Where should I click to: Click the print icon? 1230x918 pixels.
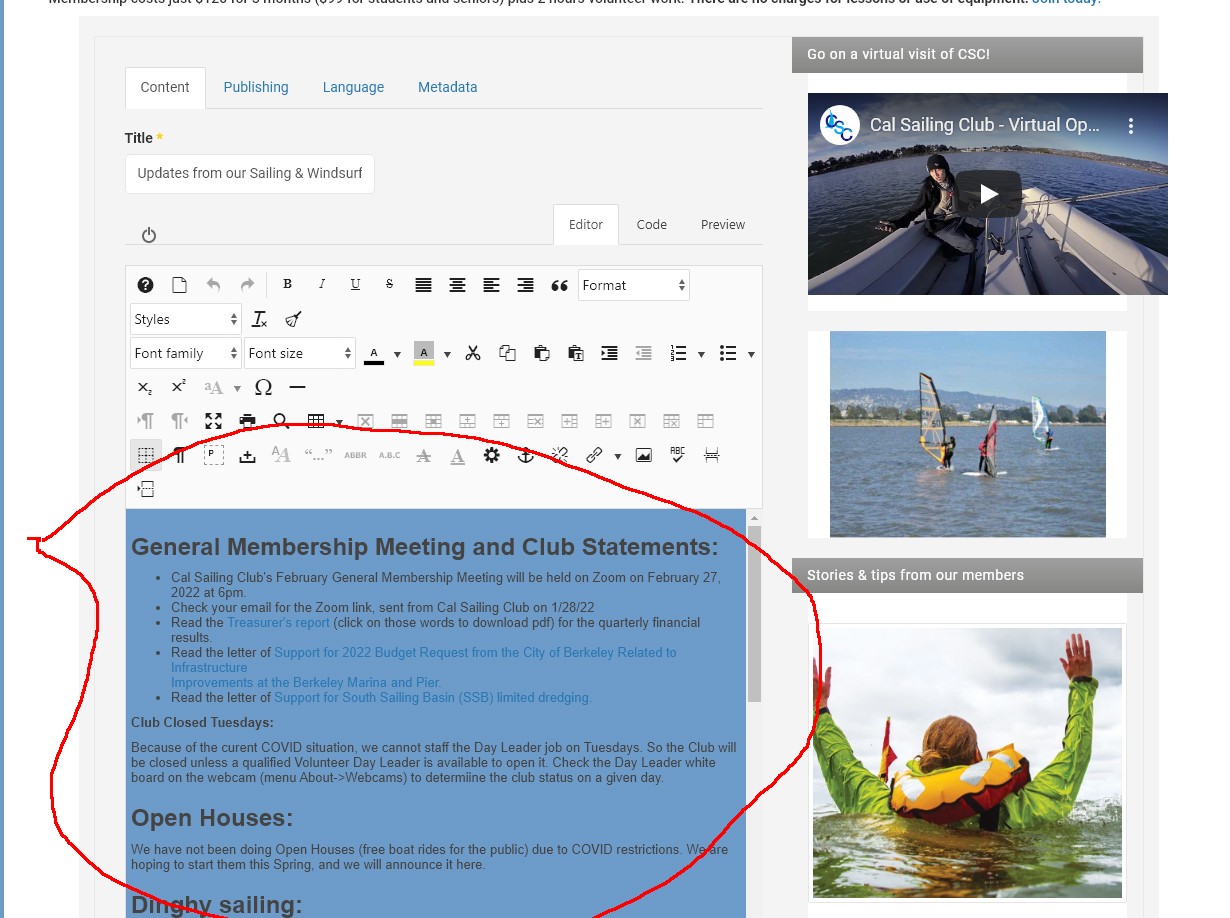tap(247, 421)
